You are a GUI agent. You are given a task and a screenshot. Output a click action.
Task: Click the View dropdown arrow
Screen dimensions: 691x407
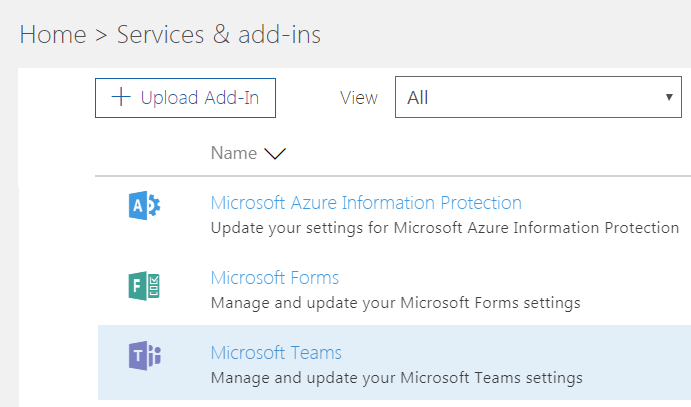pyautogui.click(x=668, y=97)
